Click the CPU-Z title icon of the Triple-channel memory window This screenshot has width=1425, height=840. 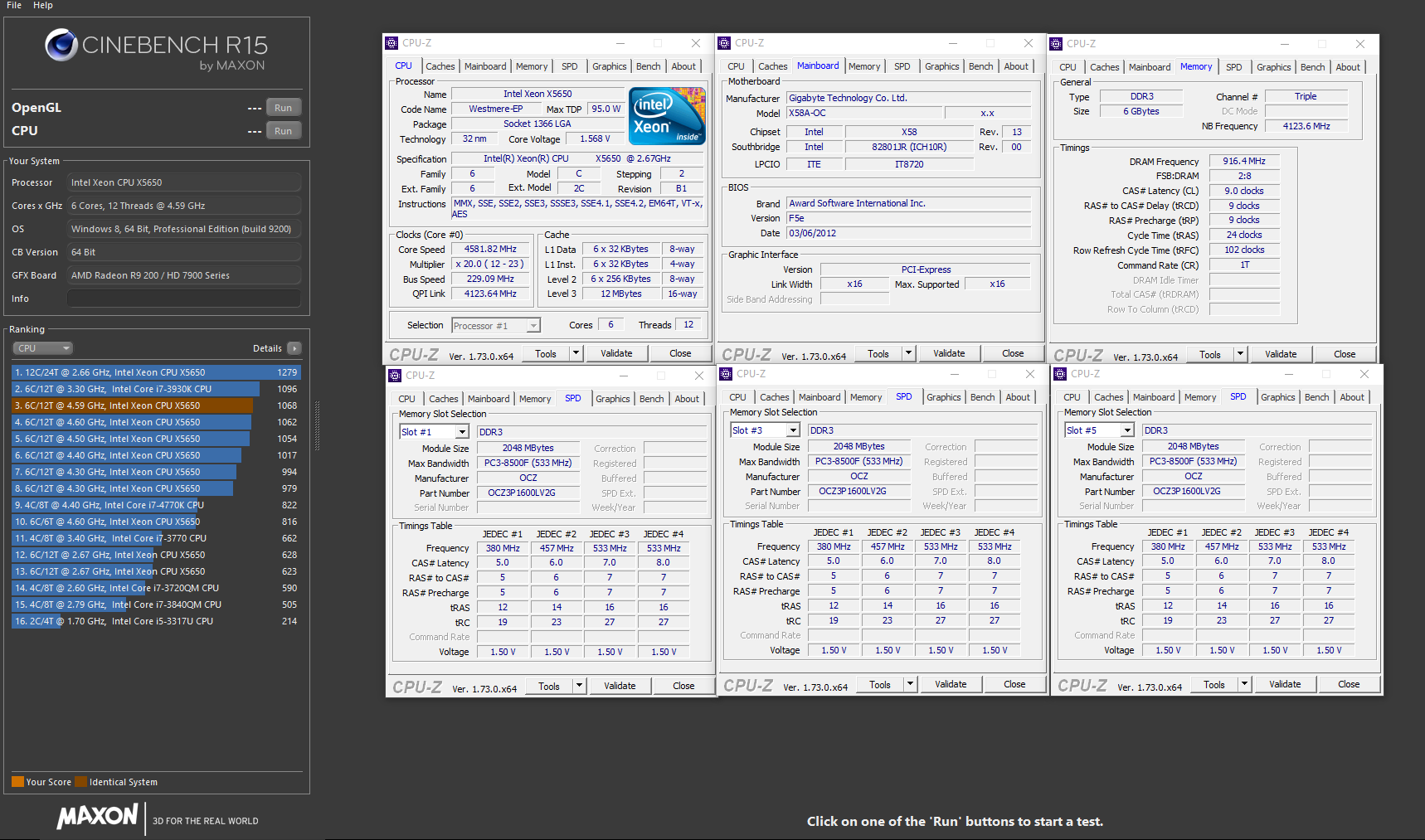[1056, 44]
